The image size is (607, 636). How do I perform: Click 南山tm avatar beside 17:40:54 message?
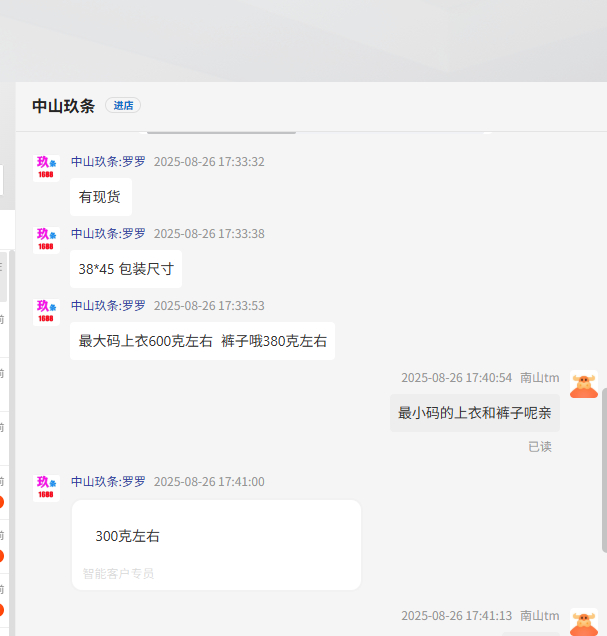(584, 384)
